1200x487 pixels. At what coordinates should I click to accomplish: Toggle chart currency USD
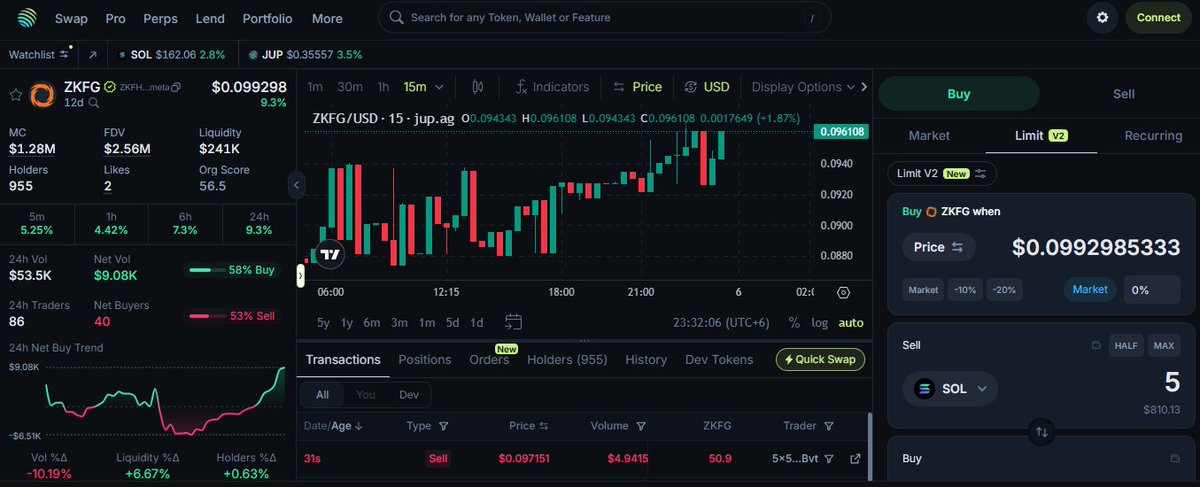707,87
